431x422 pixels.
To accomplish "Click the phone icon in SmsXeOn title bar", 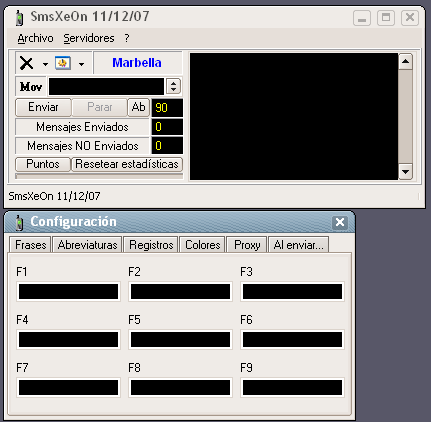I will click(19, 18).
